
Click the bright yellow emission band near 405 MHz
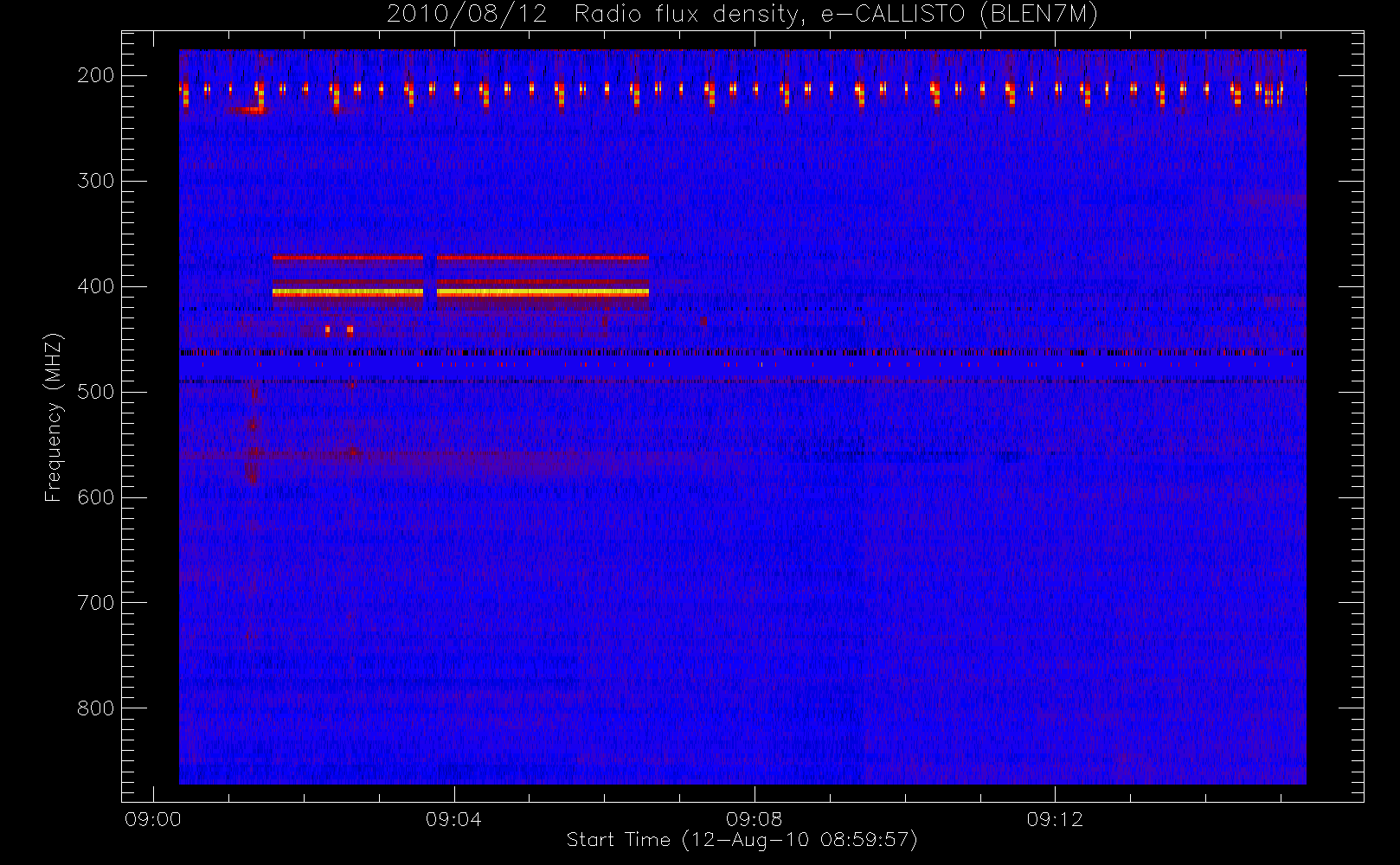[x=460, y=293]
